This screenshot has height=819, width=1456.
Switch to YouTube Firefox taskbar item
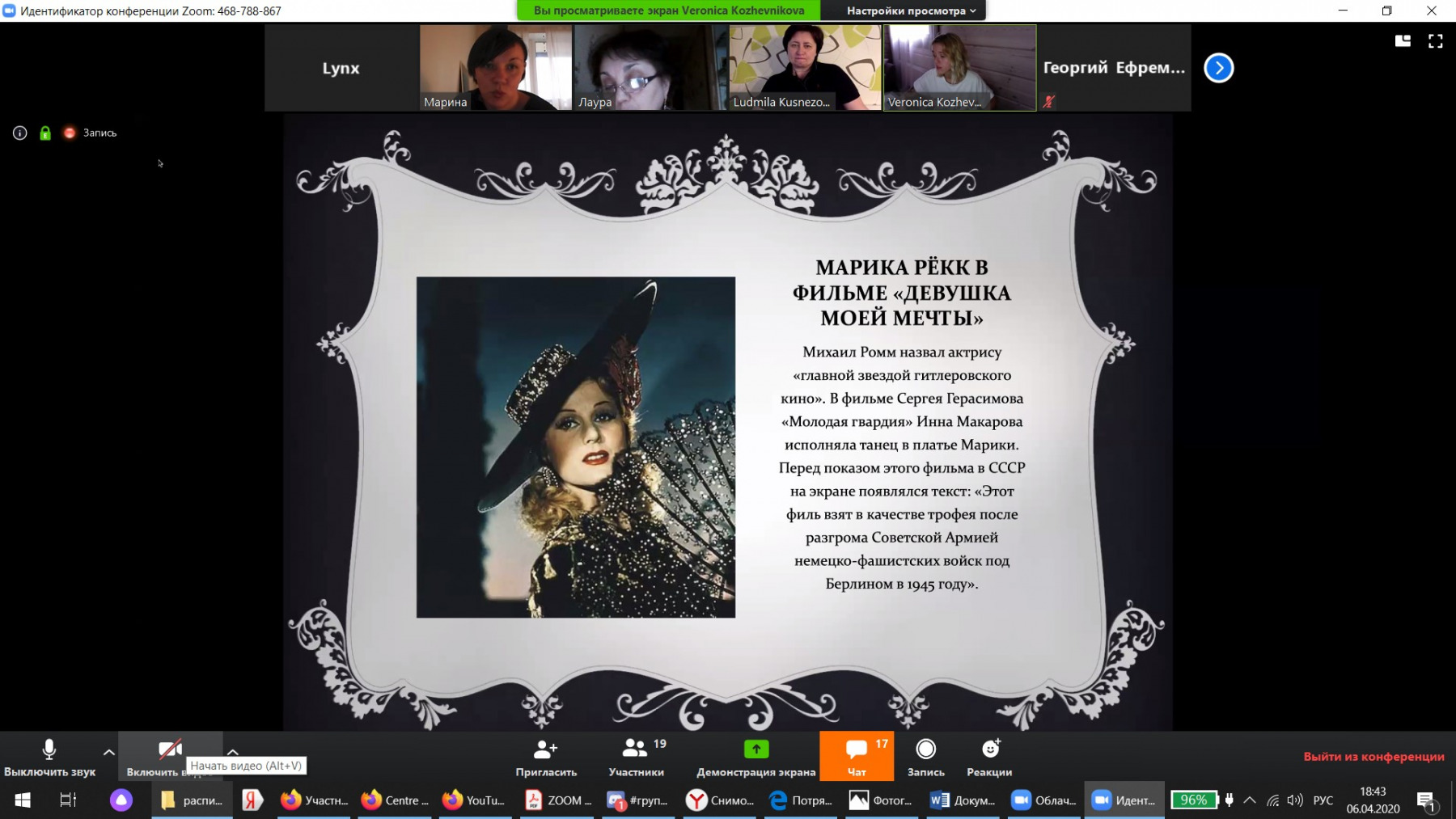(474, 800)
